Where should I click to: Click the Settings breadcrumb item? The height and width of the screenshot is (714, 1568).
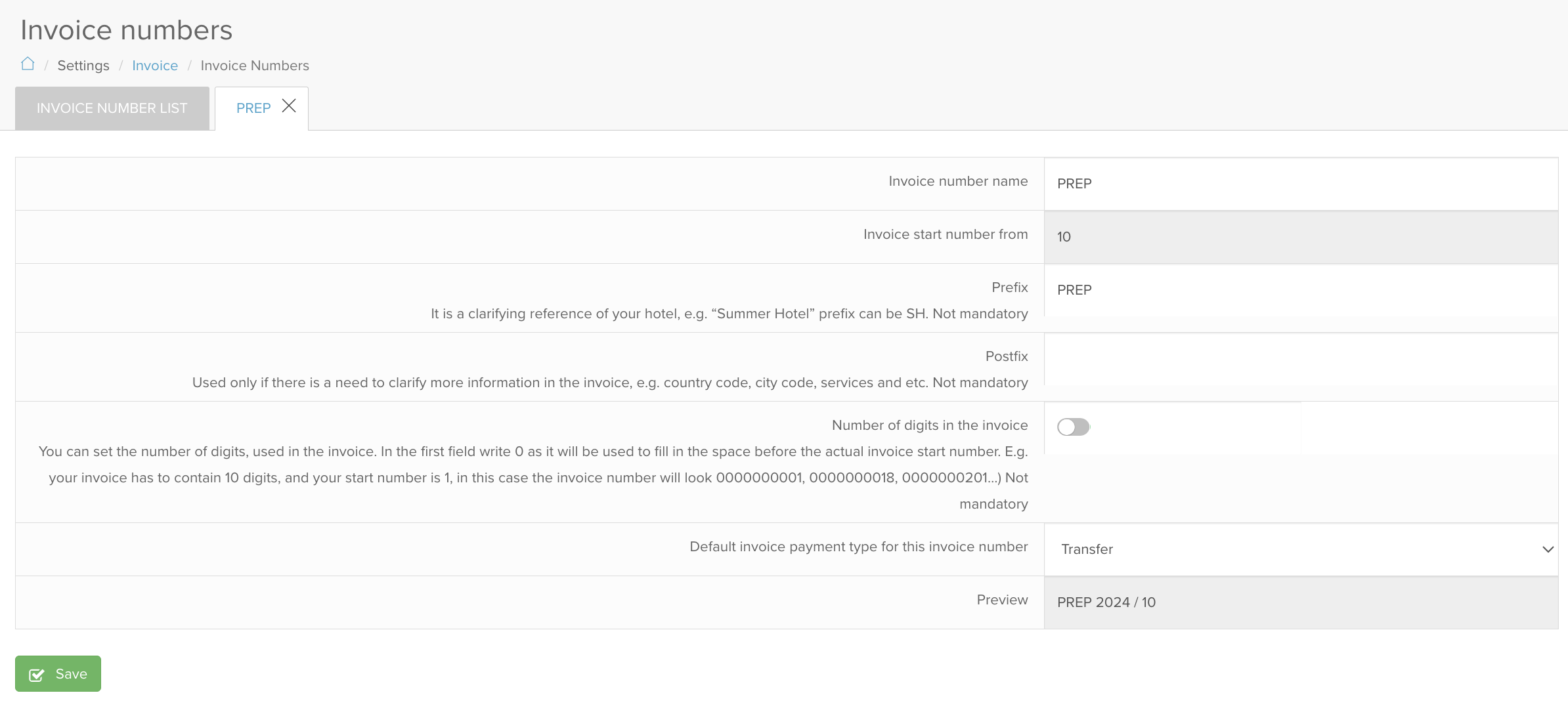pyautogui.click(x=83, y=66)
